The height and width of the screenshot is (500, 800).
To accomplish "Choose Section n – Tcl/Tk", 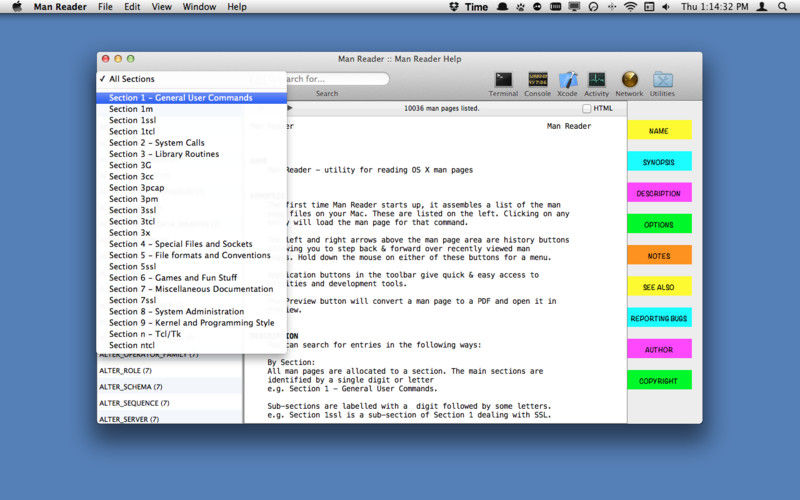I will tap(191, 334).
